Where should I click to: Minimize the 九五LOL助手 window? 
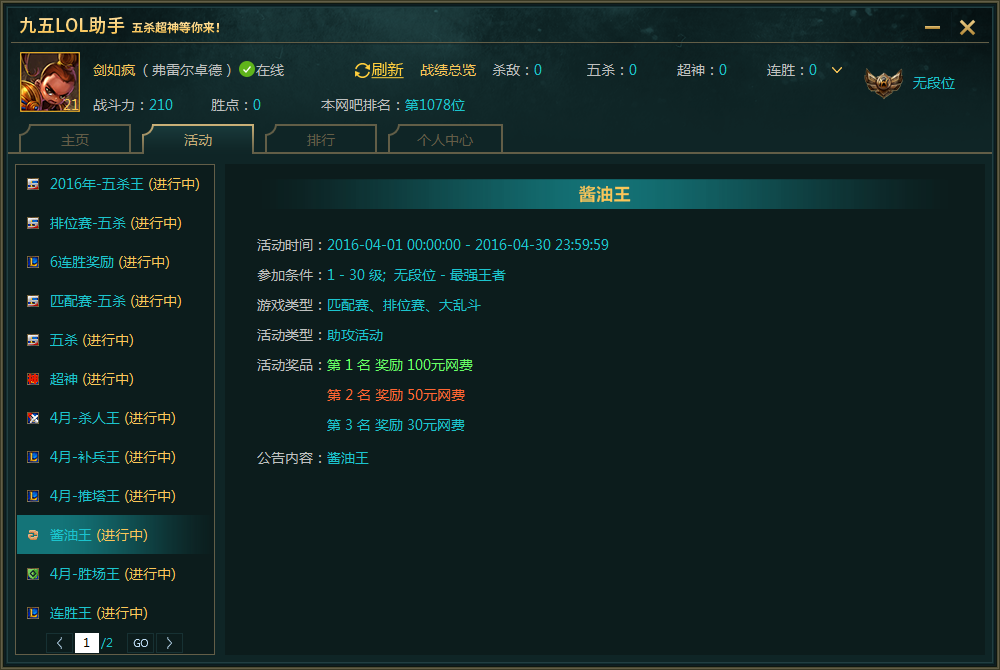click(x=932, y=27)
